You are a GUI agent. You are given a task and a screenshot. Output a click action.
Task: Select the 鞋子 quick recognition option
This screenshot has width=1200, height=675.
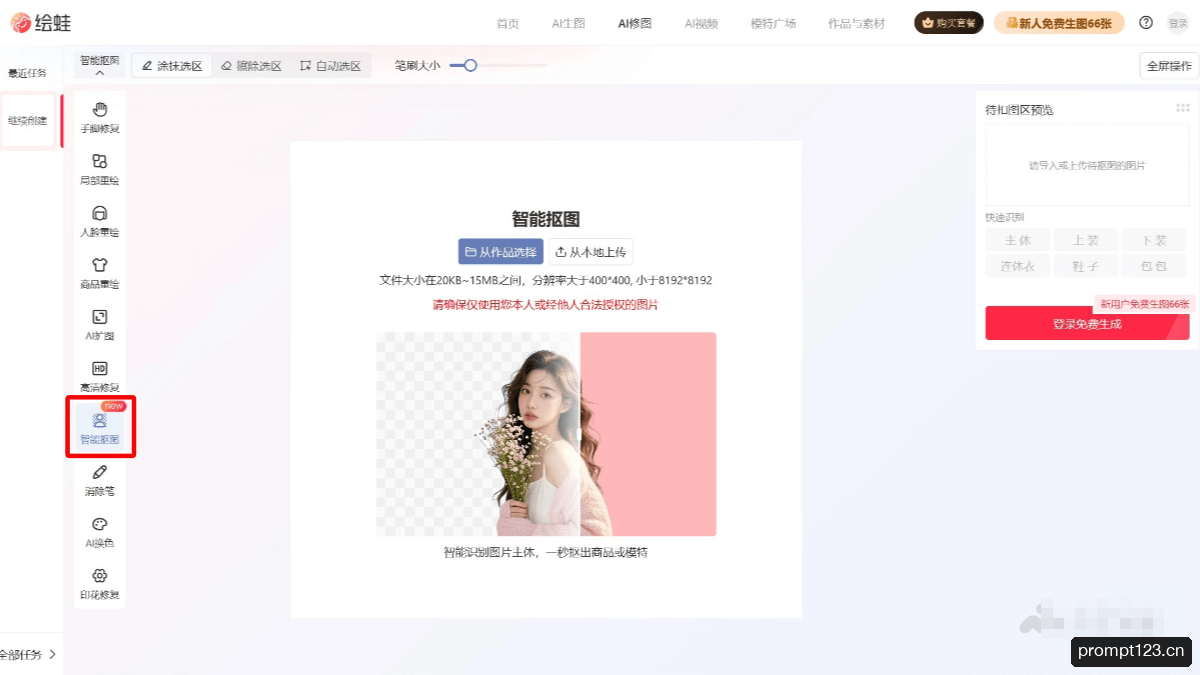[x=1086, y=266]
